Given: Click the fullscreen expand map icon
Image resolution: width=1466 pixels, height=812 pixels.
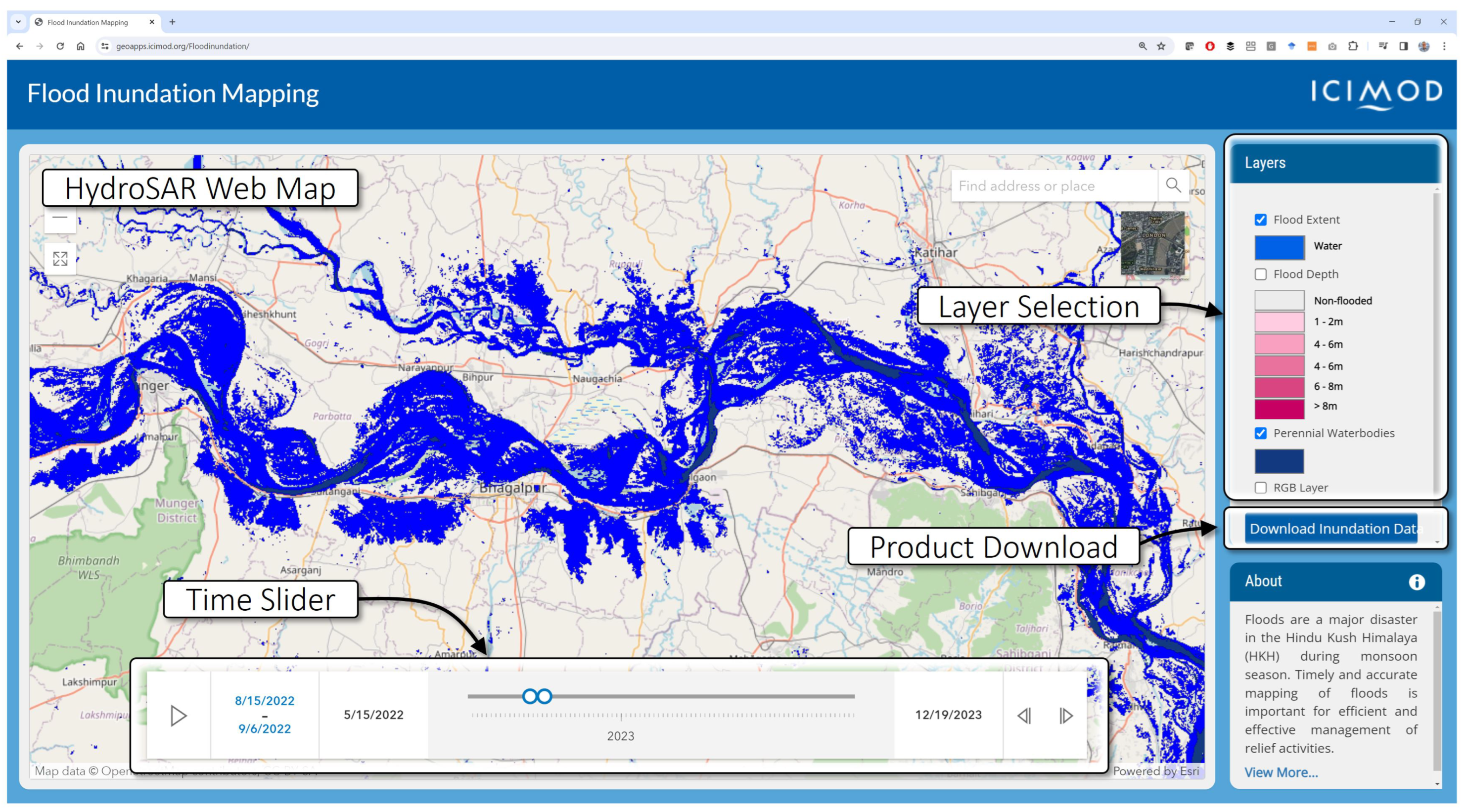Looking at the screenshot, I should coord(60,259).
